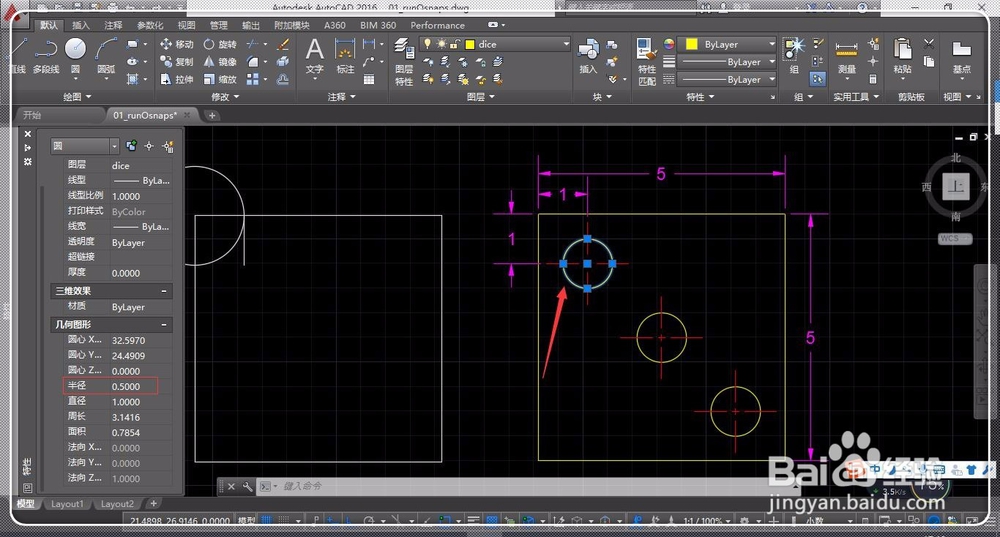This screenshot has height=537, width=1000.
Task: Close the properties palette with X
Action: (x=27, y=134)
